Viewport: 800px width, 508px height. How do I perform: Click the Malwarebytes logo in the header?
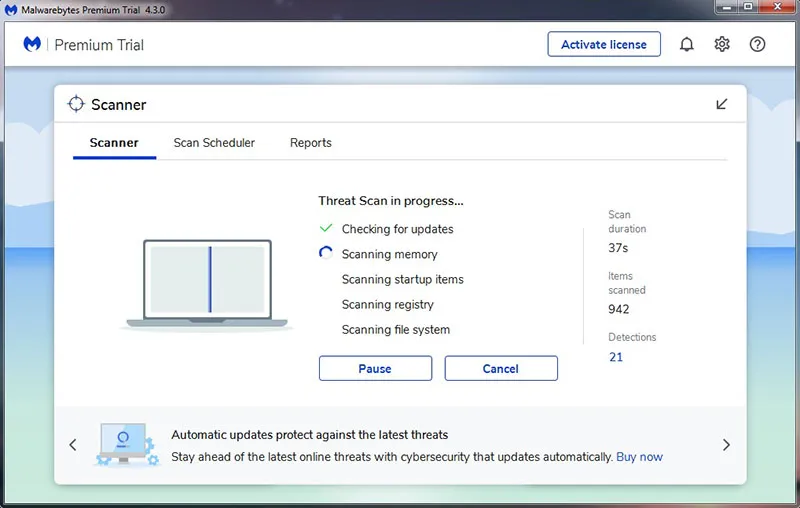[x=32, y=44]
